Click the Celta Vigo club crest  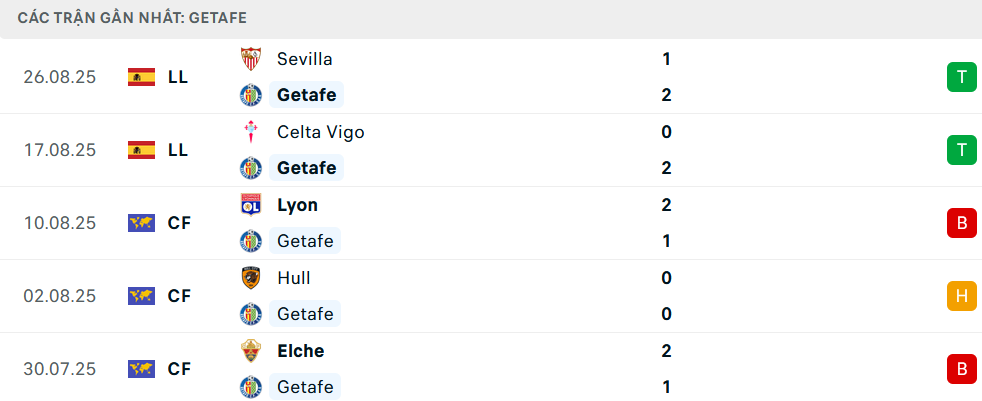click(250, 132)
